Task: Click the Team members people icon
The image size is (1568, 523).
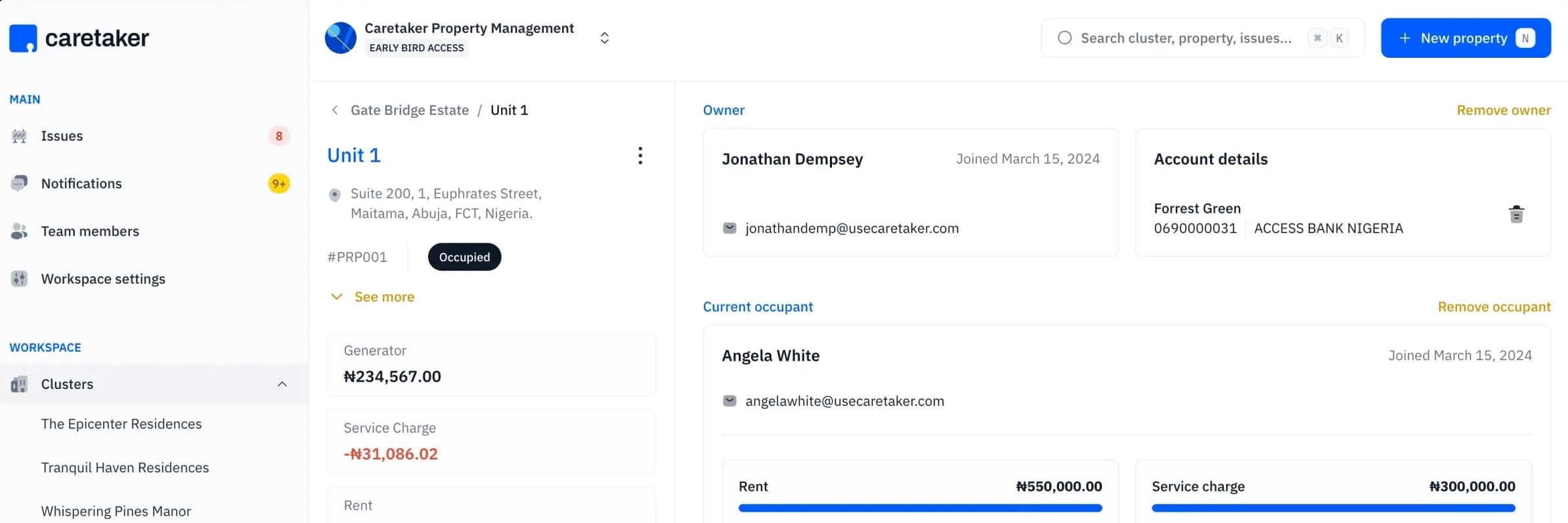Action: click(19, 231)
